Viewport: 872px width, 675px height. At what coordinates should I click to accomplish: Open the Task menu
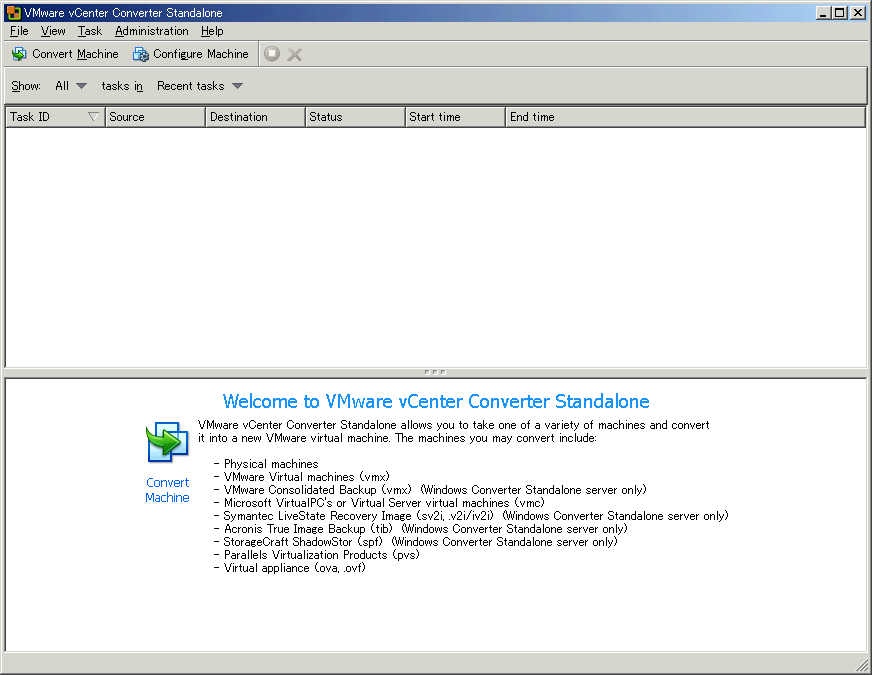[x=90, y=31]
